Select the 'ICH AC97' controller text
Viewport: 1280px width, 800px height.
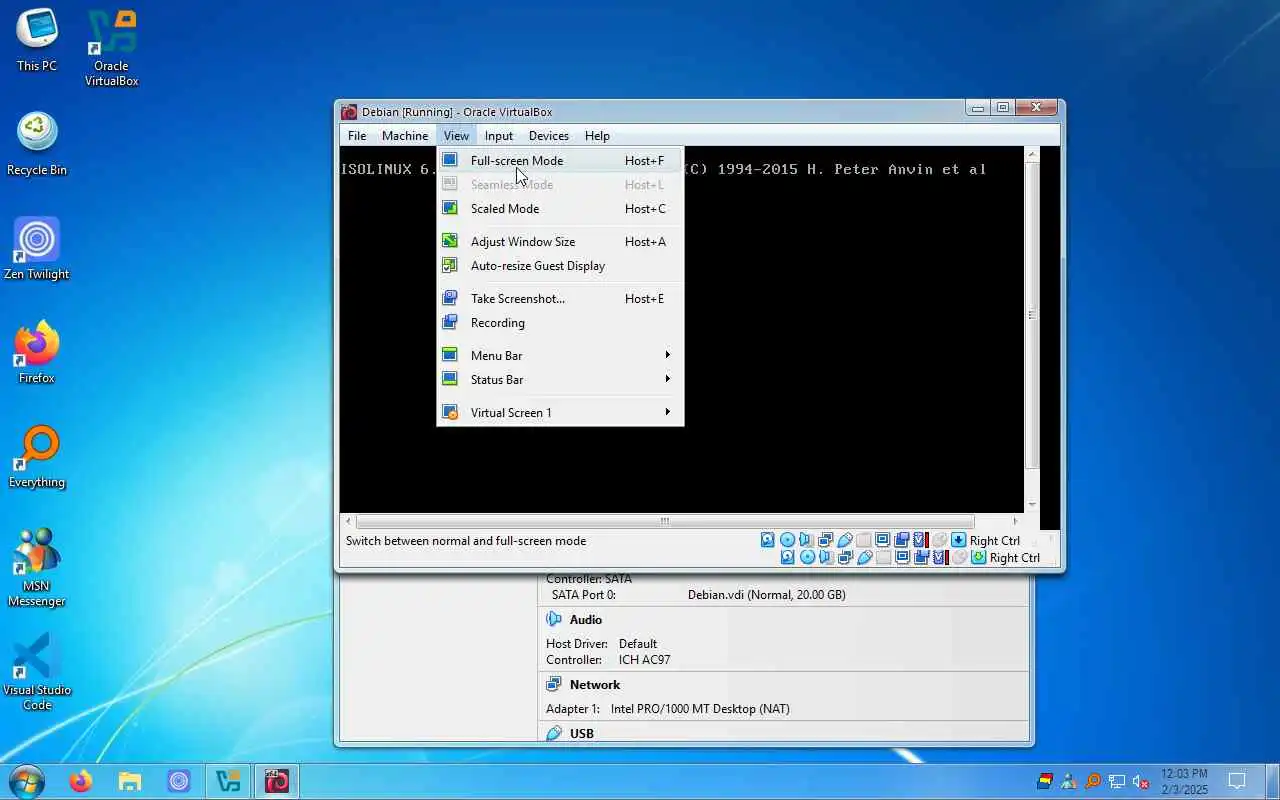644,660
